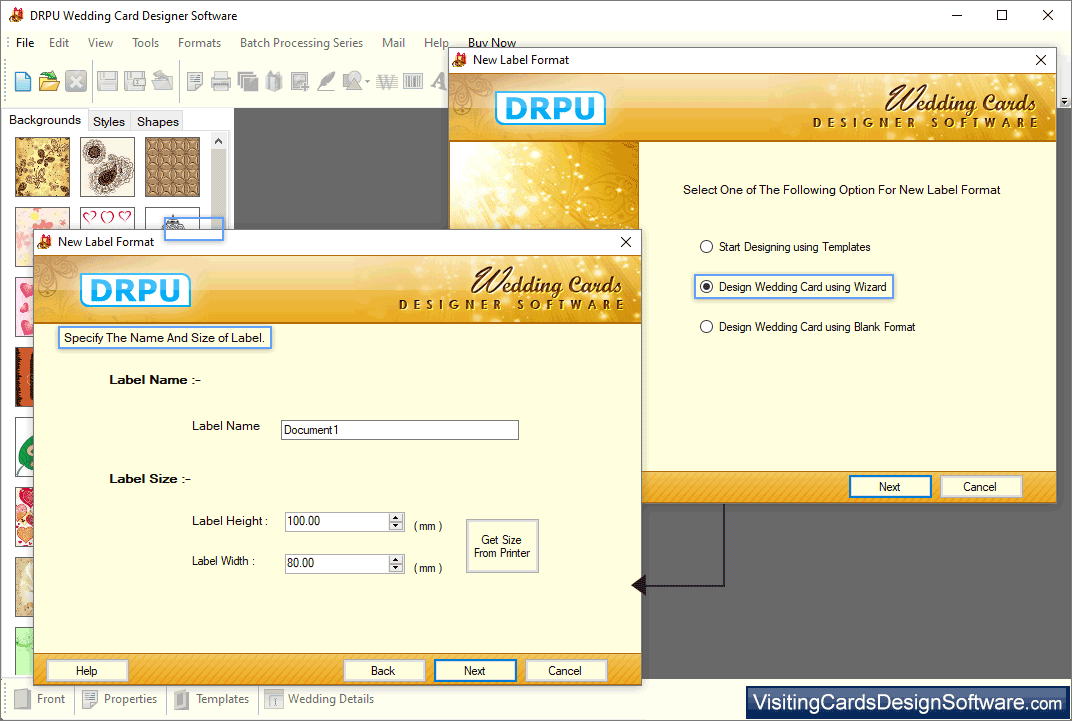Select the golden butterfly background thumbnail

coord(42,167)
